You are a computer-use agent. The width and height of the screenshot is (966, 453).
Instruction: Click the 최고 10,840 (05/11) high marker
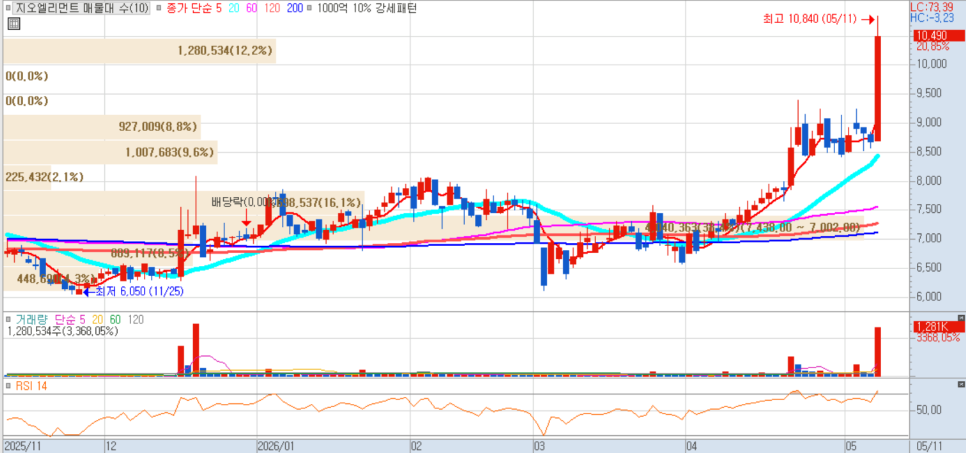pyautogui.click(x=818, y=19)
